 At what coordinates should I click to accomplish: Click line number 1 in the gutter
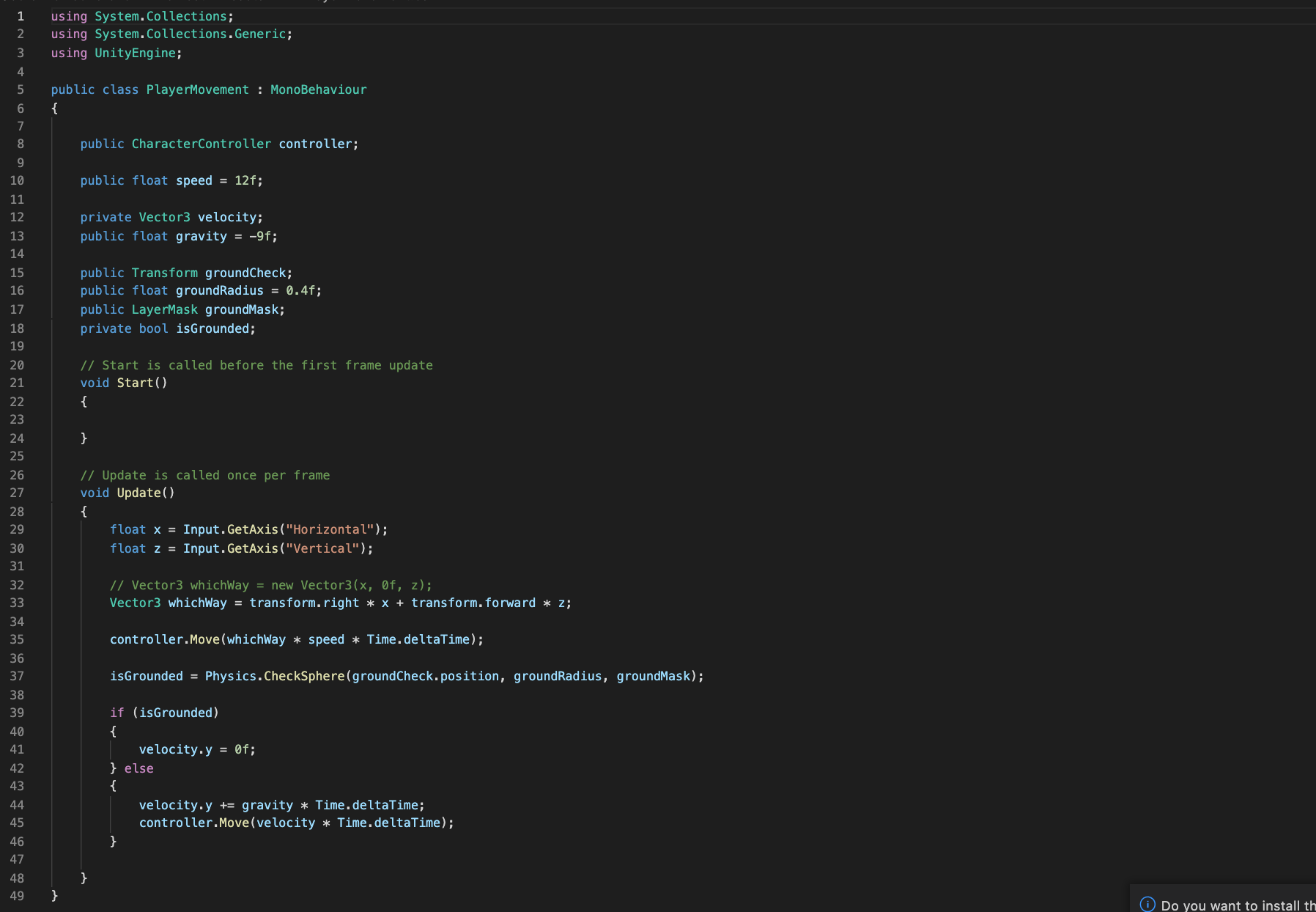click(21, 16)
